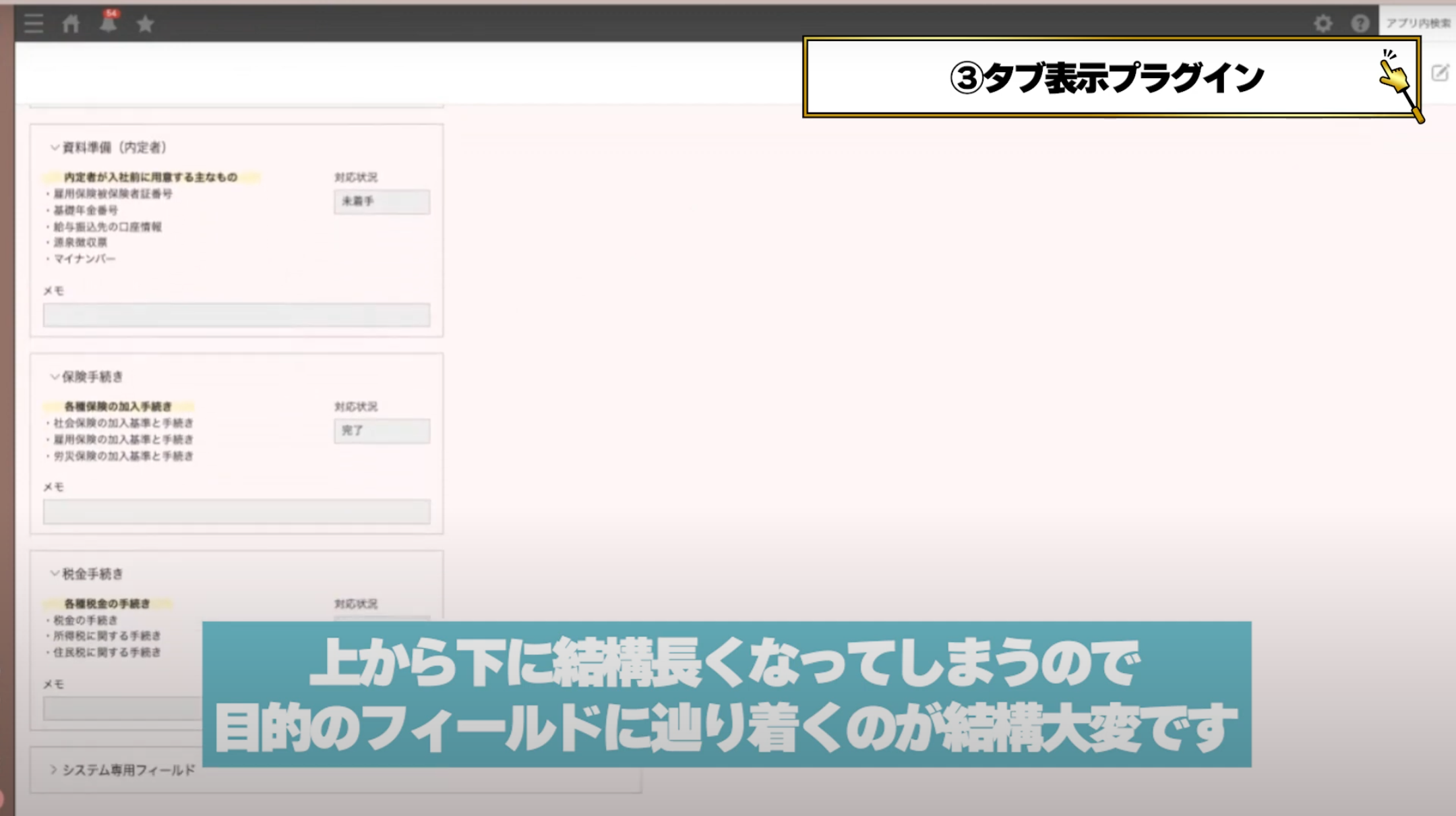Open the 完了 status dropdown
1456x816 pixels.
382,431
